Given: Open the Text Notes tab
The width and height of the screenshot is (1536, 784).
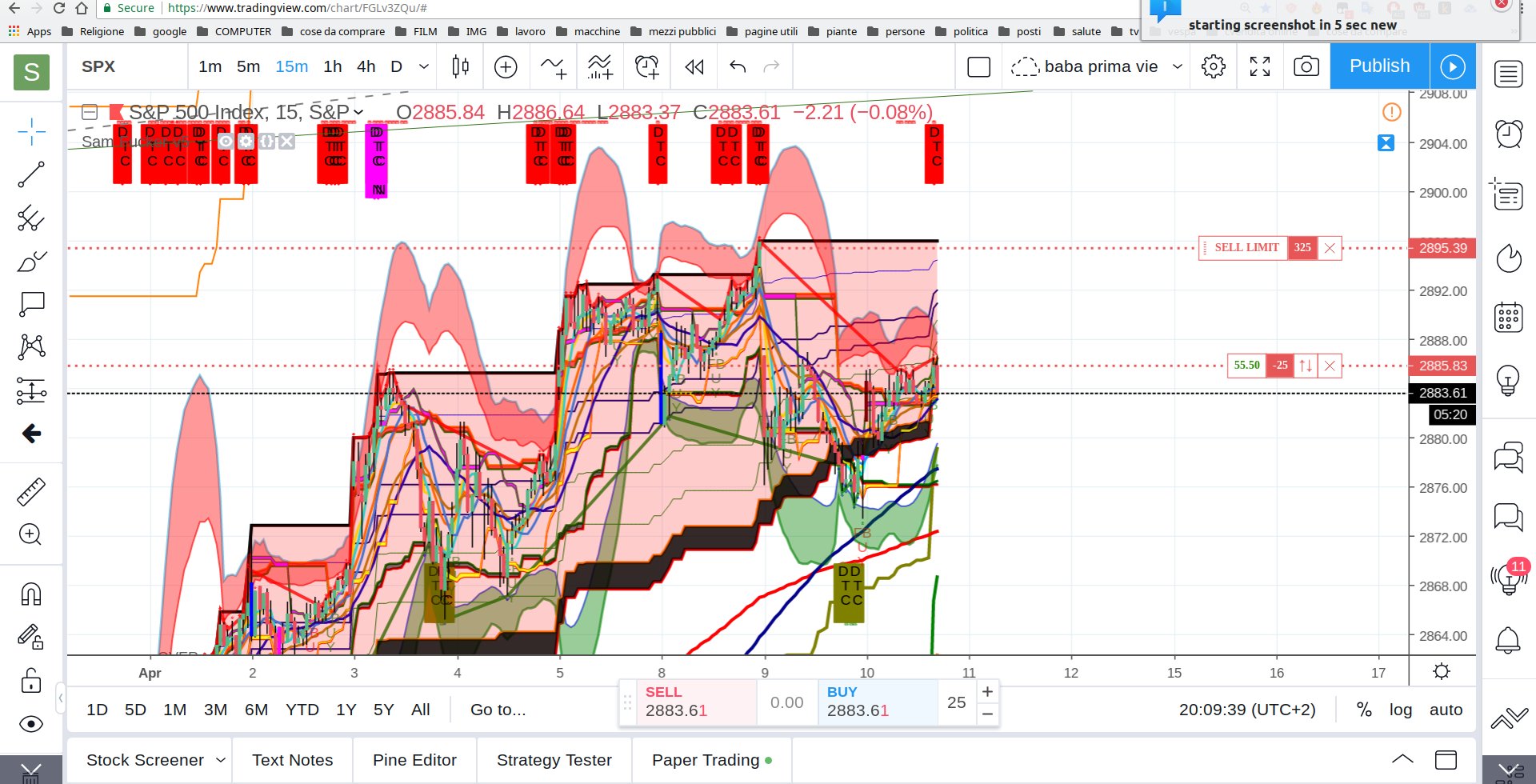Looking at the screenshot, I should [x=293, y=760].
